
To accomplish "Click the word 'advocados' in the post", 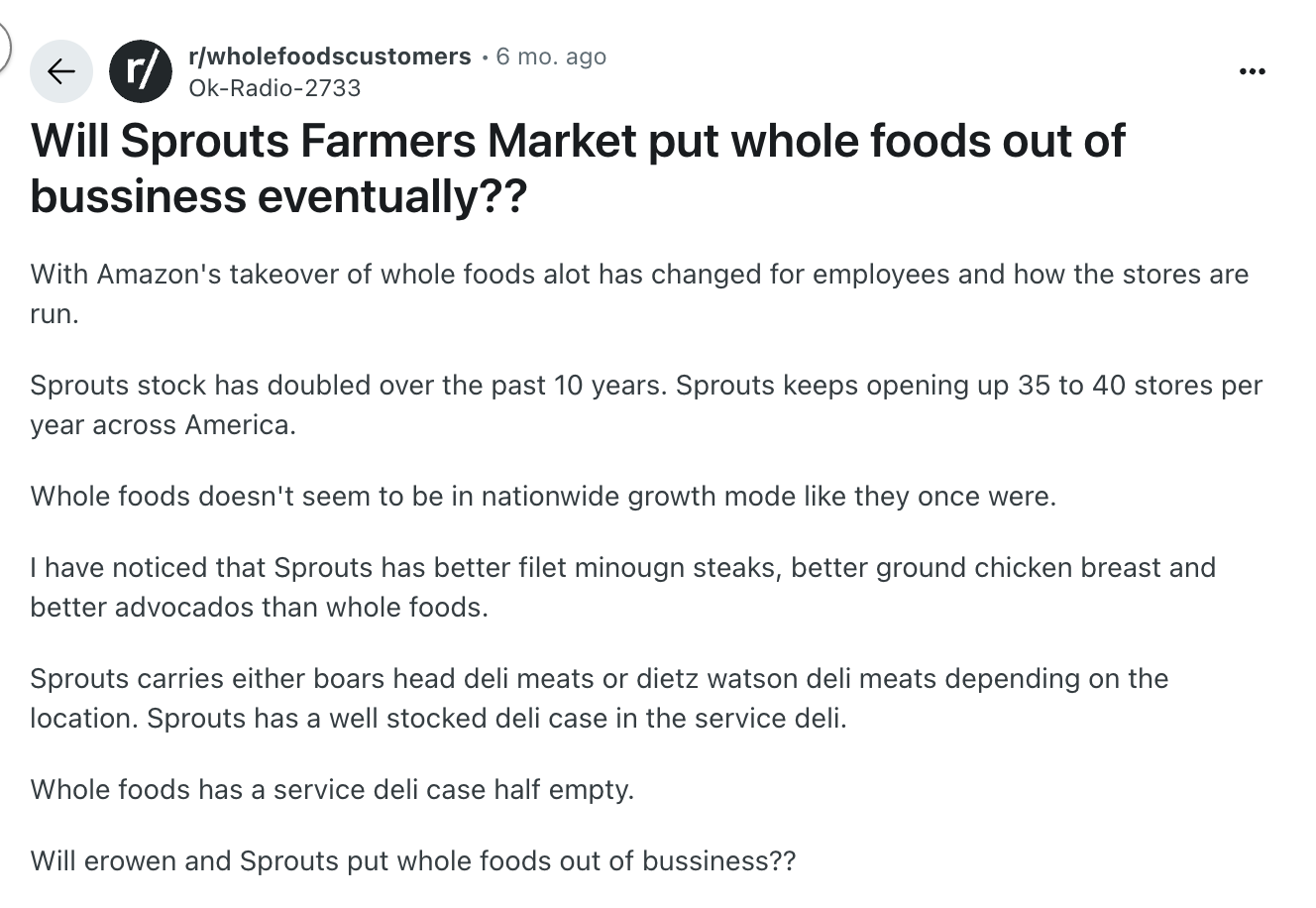I will pyautogui.click(x=185, y=607).
